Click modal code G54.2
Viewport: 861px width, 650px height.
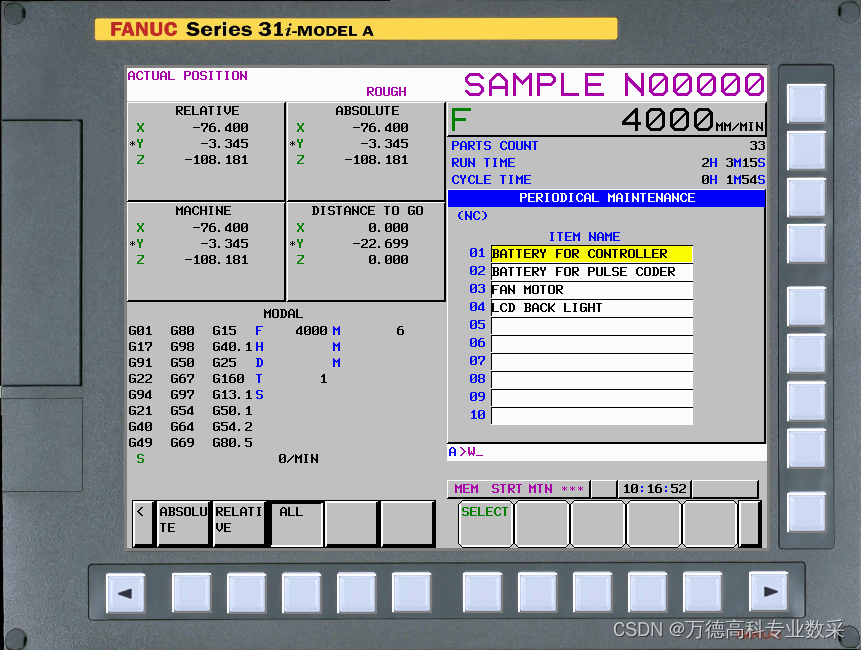pyautogui.click(x=232, y=427)
